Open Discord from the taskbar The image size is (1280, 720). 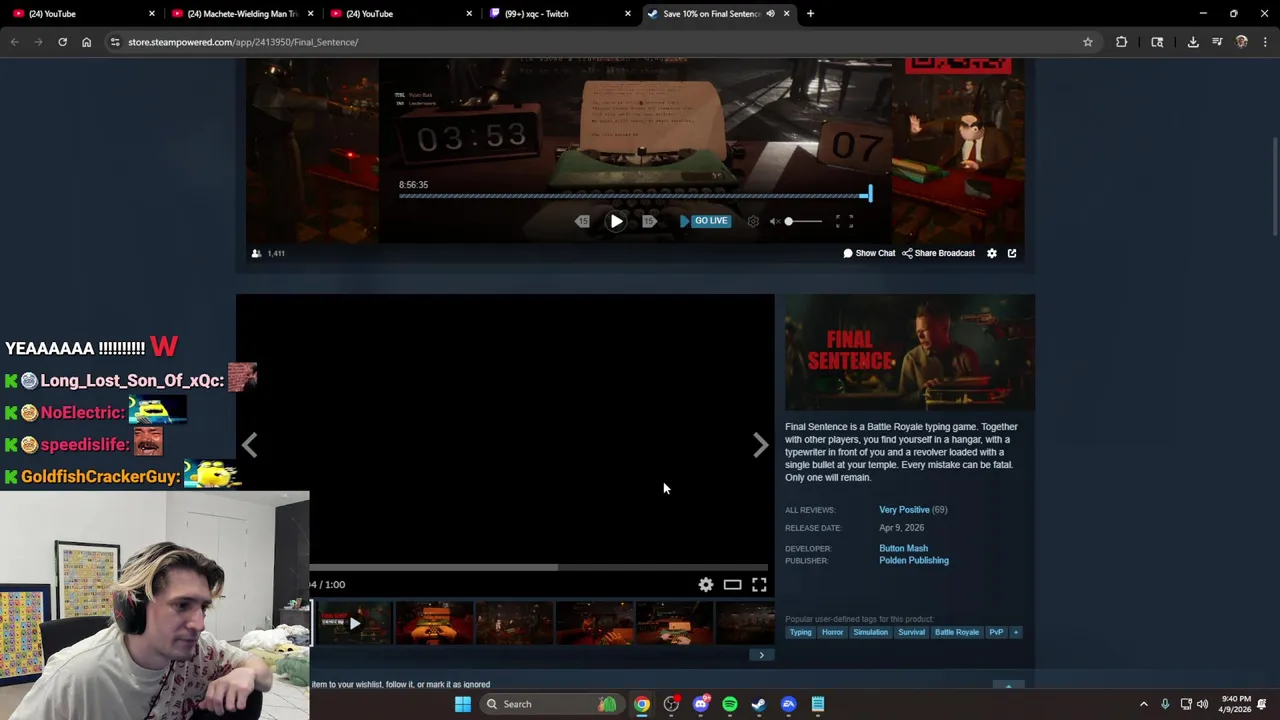pos(701,704)
